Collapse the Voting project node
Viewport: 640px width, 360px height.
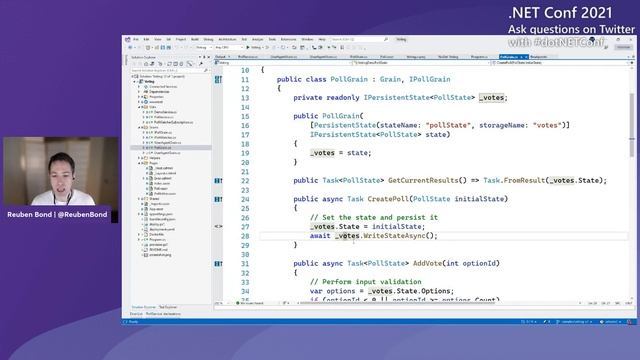point(135,82)
